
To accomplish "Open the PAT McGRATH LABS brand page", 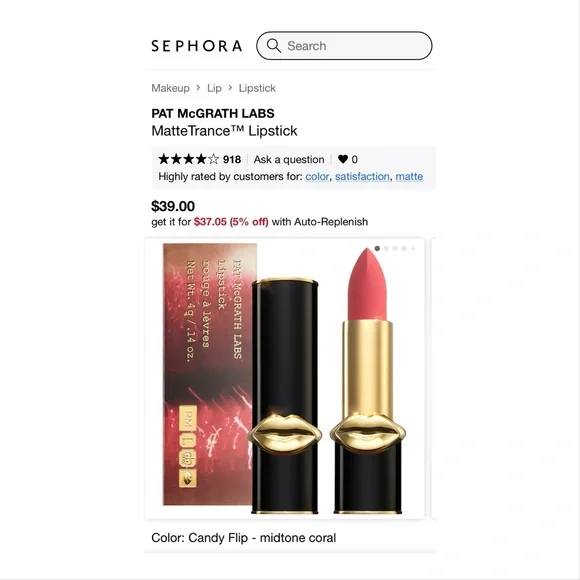I will [x=213, y=113].
